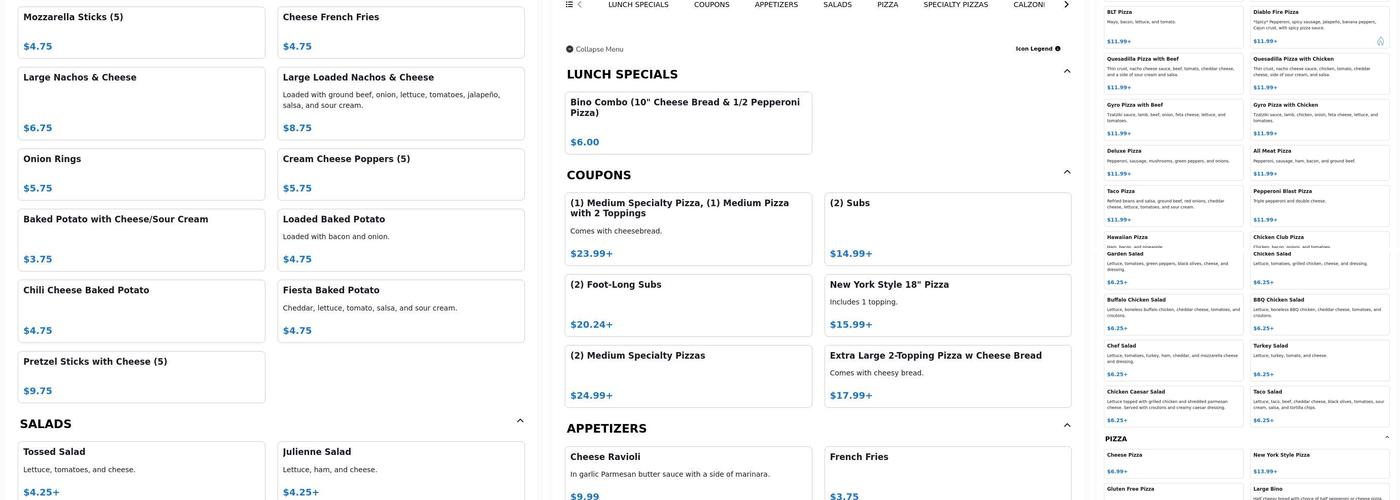Open the Bino Combo lunch special item
Image resolution: width=1400 pixels, height=500 pixels.
click(688, 123)
